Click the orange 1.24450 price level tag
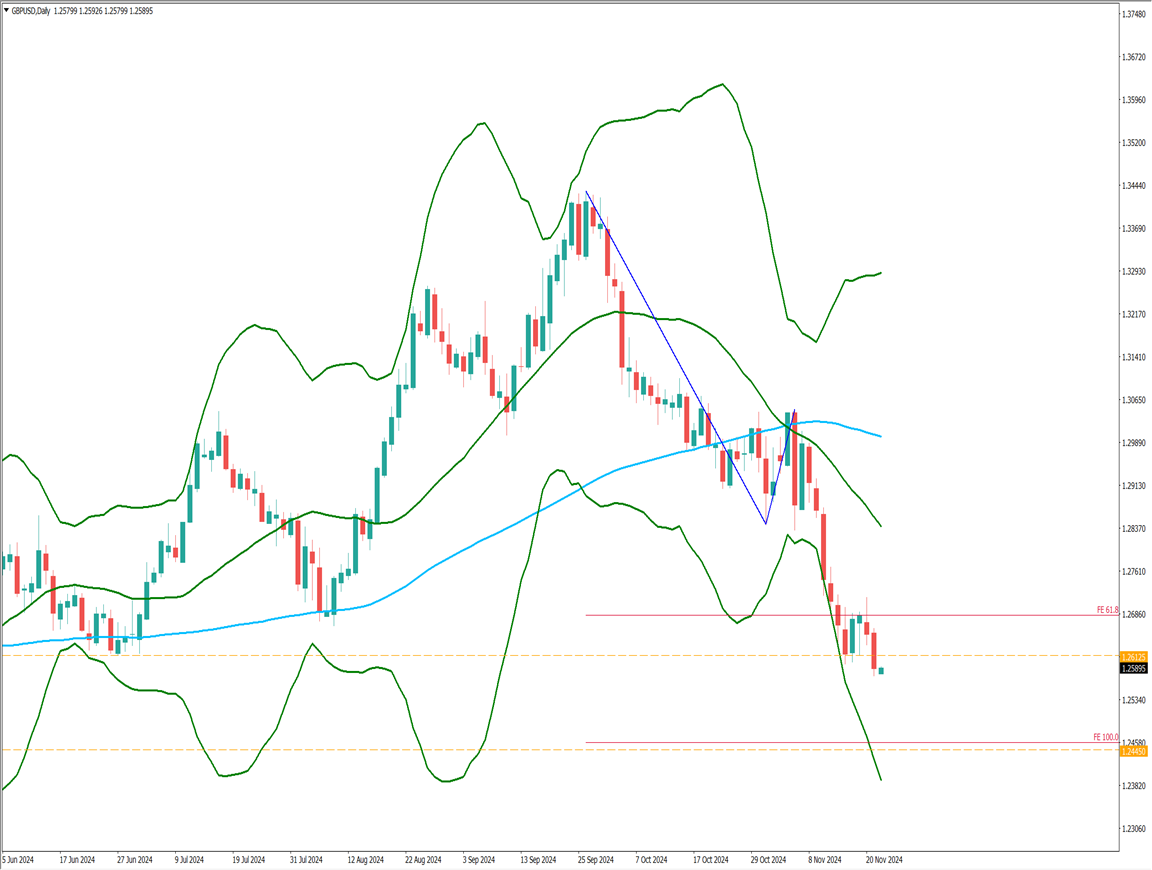Viewport: 1152px width, 870px height. [x=1134, y=750]
